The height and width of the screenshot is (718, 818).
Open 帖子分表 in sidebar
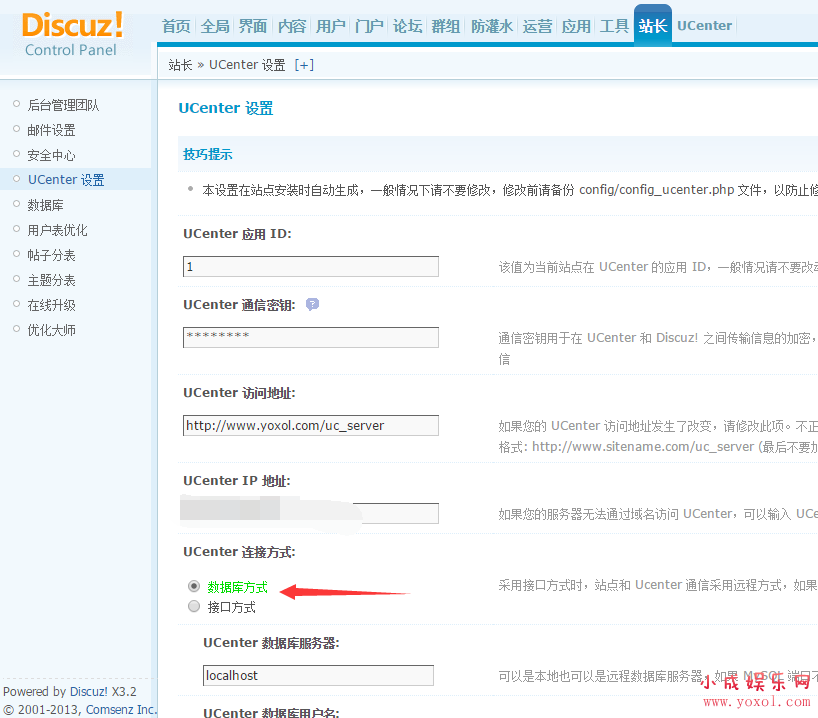(x=51, y=255)
